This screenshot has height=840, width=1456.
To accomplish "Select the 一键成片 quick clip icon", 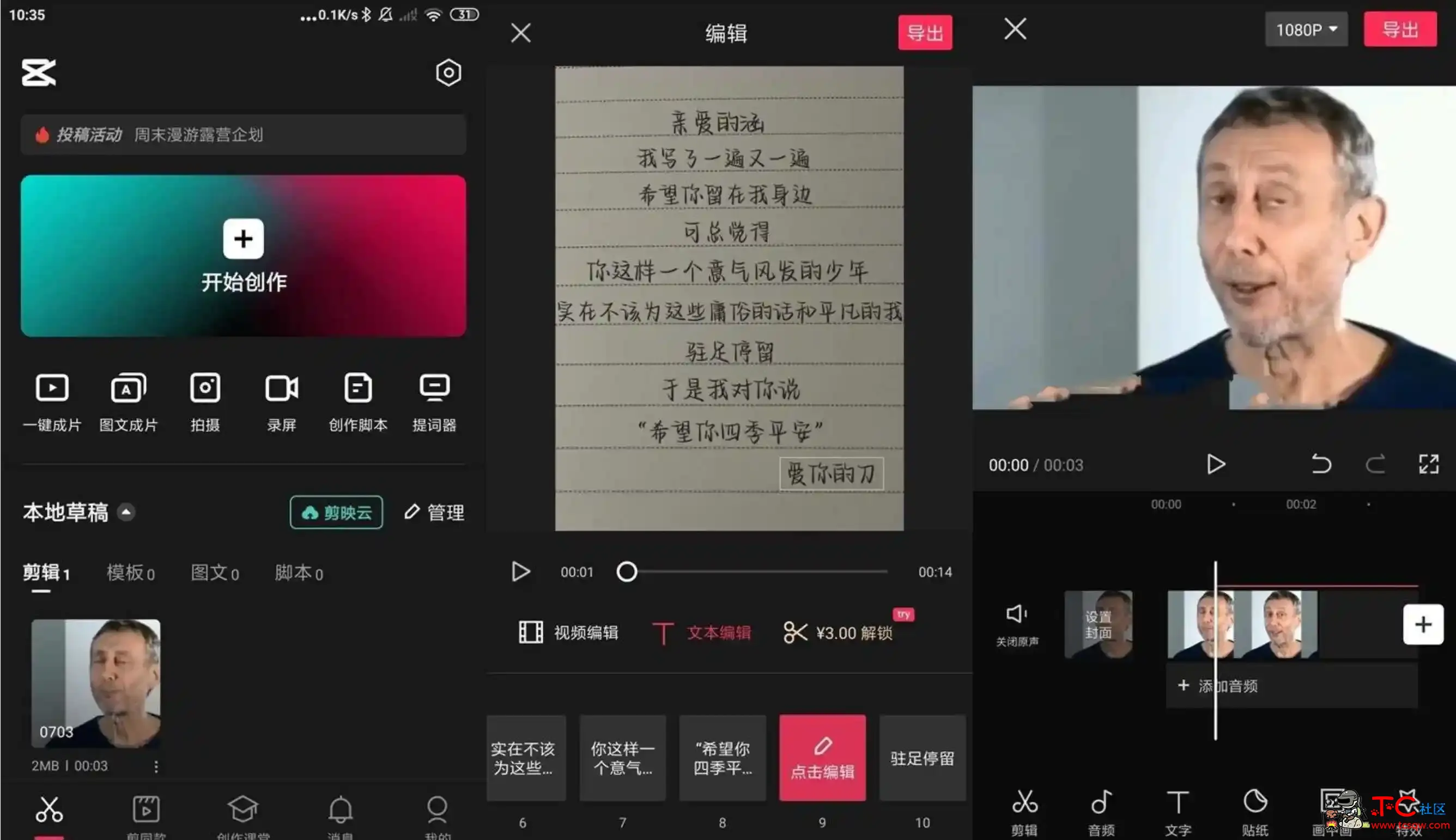I will tap(53, 400).
